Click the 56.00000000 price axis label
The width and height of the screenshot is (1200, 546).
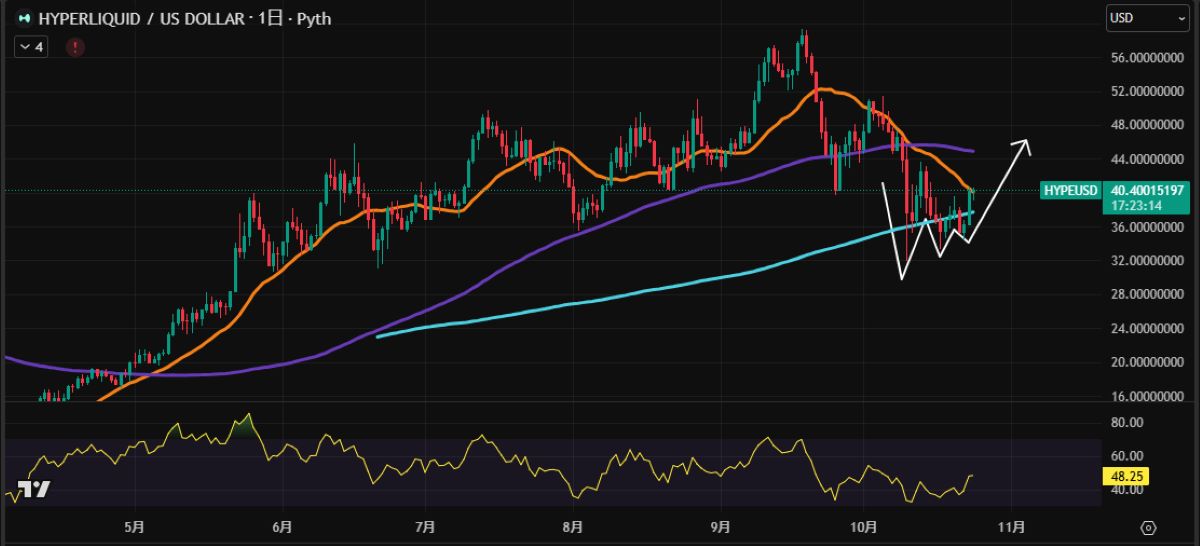pyautogui.click(x=1147, y=57)
